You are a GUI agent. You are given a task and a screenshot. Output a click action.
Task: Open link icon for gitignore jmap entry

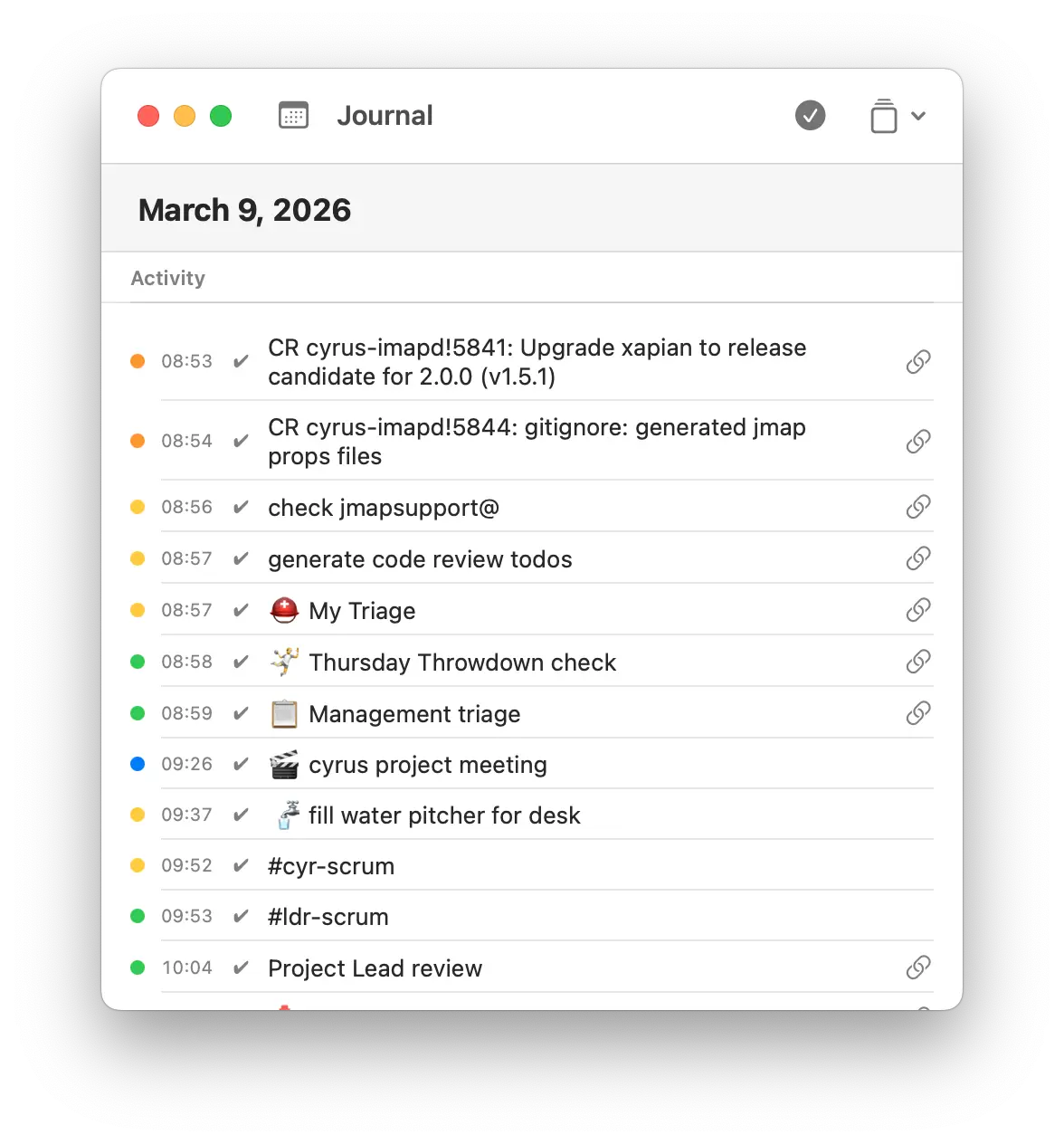[917, 442]
